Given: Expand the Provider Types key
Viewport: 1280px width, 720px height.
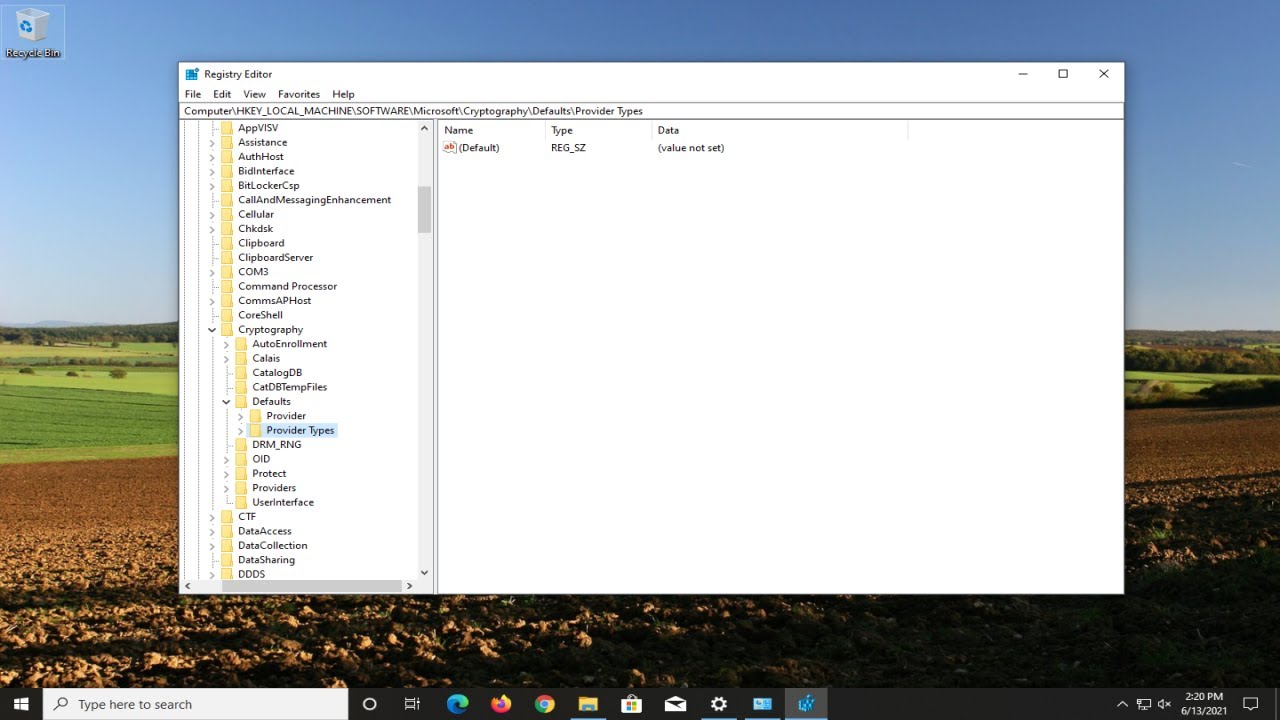Looking at the screenshot, I should [x=240, y=430].
